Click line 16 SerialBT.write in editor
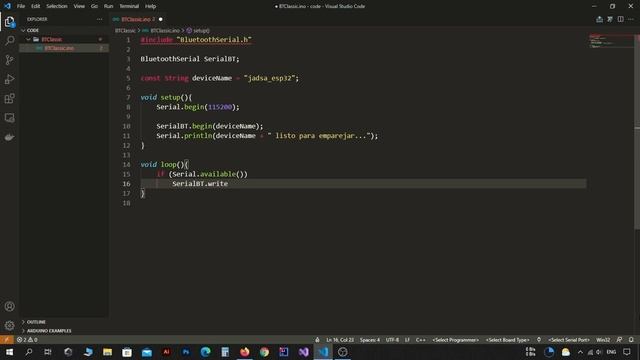The width and height of the screenshot is (640, 360). (x=200, y=184)
